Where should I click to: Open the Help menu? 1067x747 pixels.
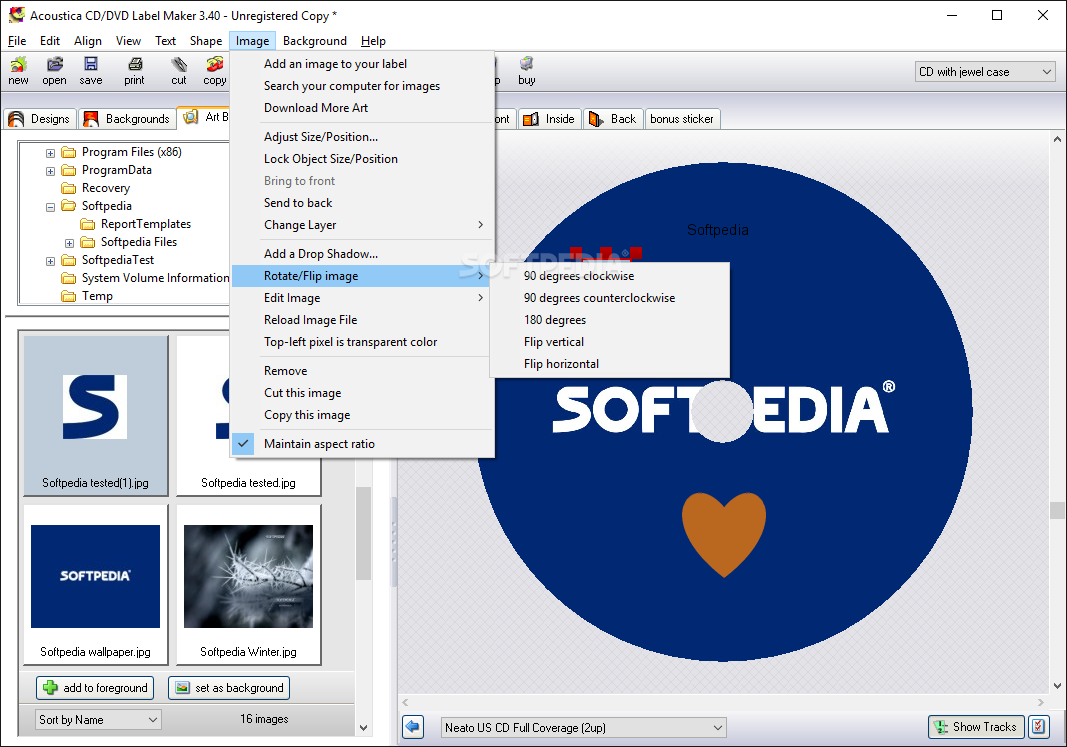coord(373,41)
